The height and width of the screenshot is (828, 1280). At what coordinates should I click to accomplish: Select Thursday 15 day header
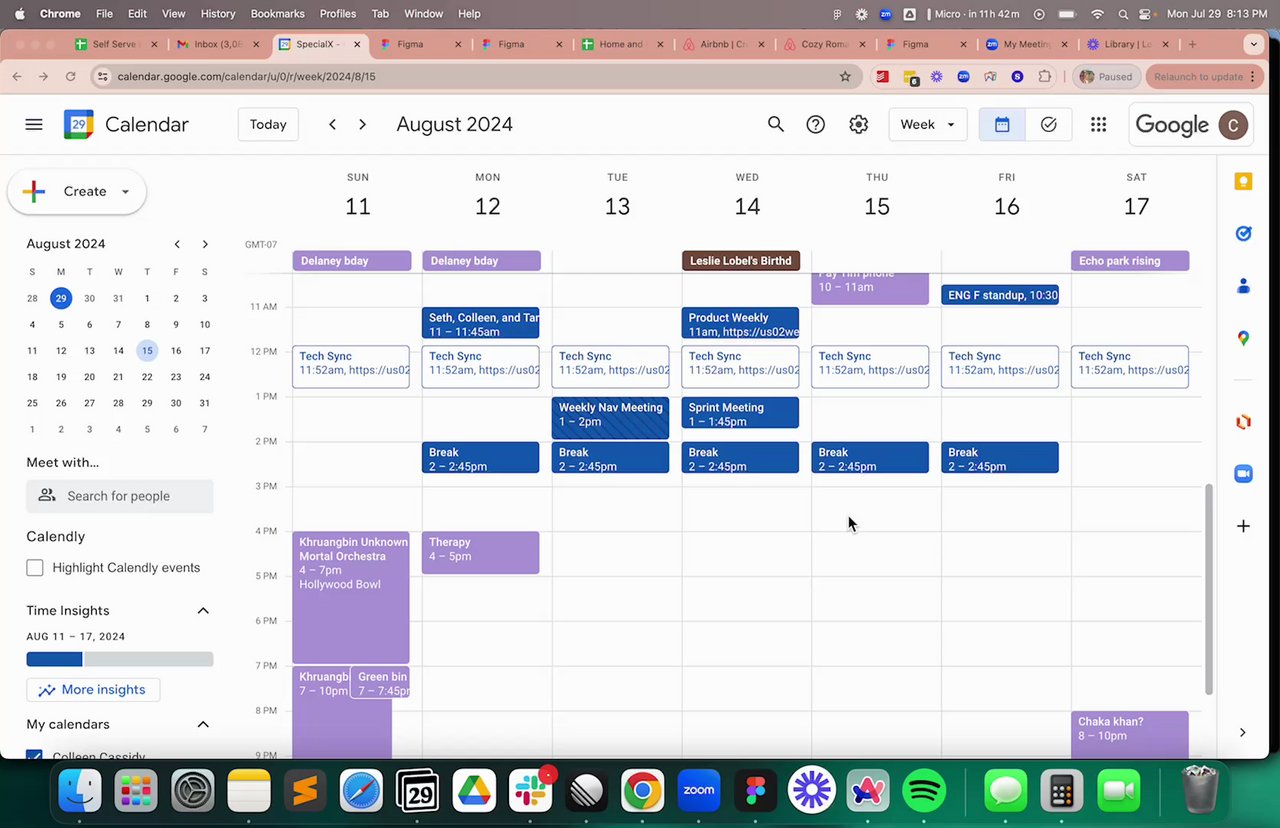(x=877, y=206)
